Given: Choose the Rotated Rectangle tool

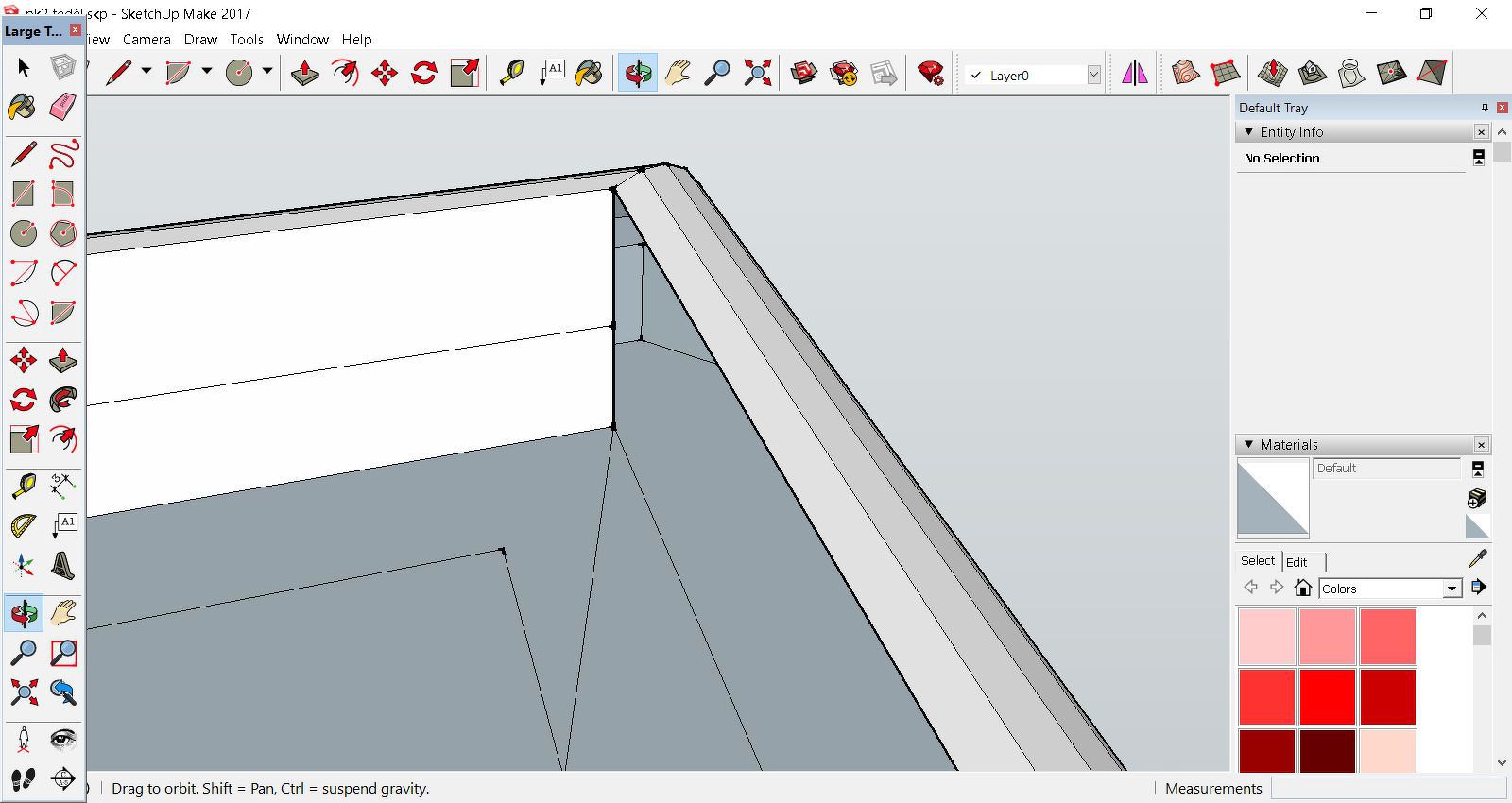Looking at the screenshot, I should [x=62, y=194].
